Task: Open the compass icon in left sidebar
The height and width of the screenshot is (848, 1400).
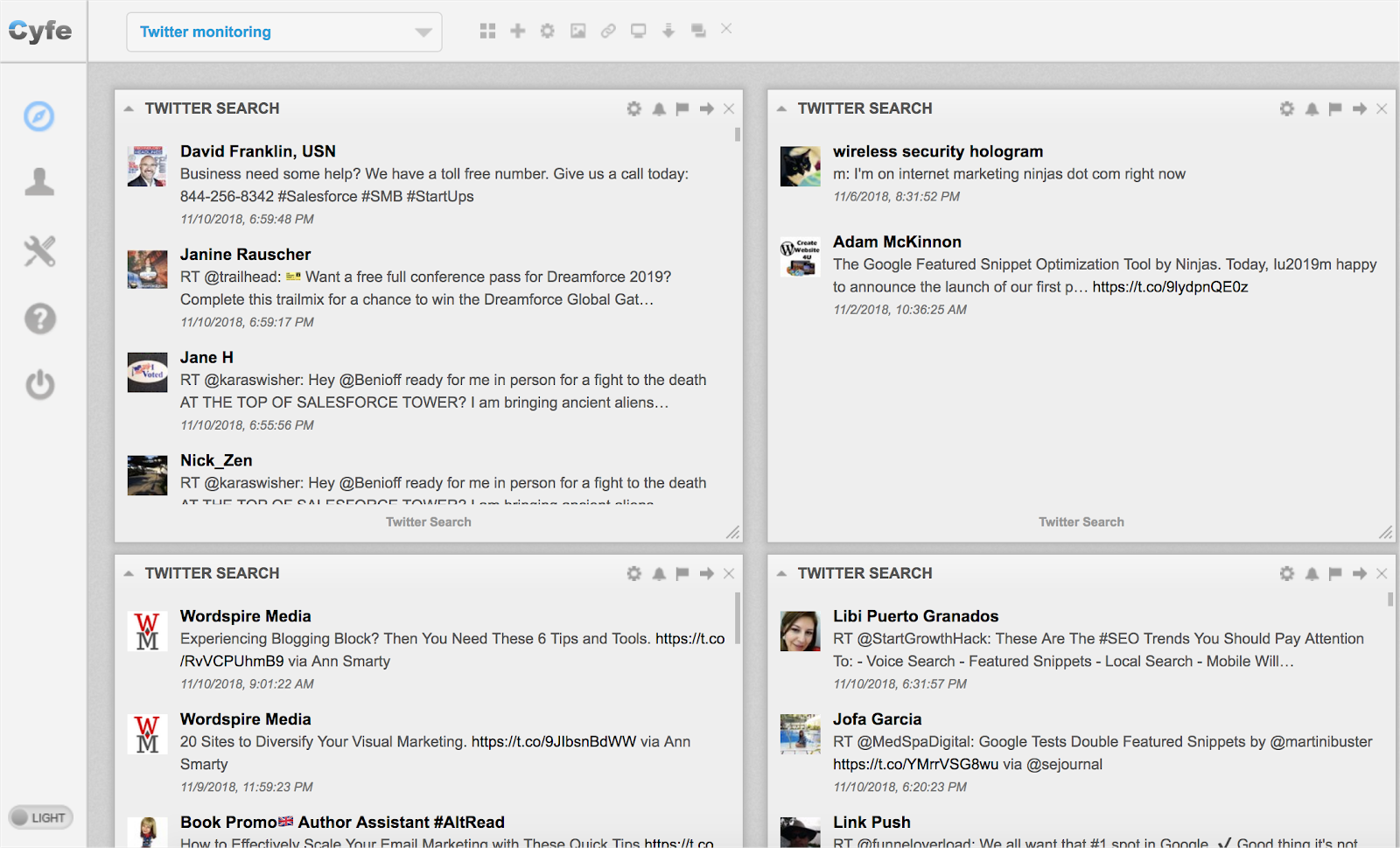Action: click(x=39, y=116)
